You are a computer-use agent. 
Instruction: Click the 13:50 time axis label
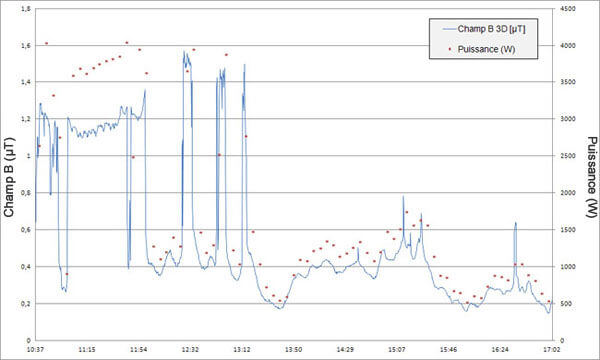(293, 349)
